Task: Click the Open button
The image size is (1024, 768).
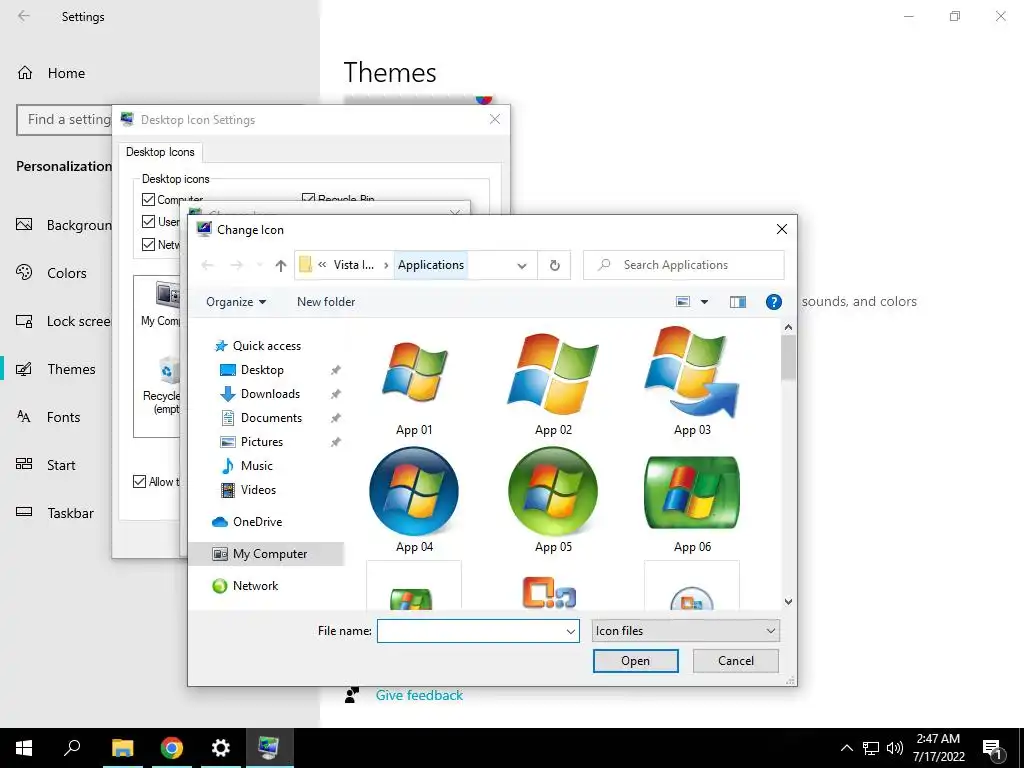Action: (635, 661)
